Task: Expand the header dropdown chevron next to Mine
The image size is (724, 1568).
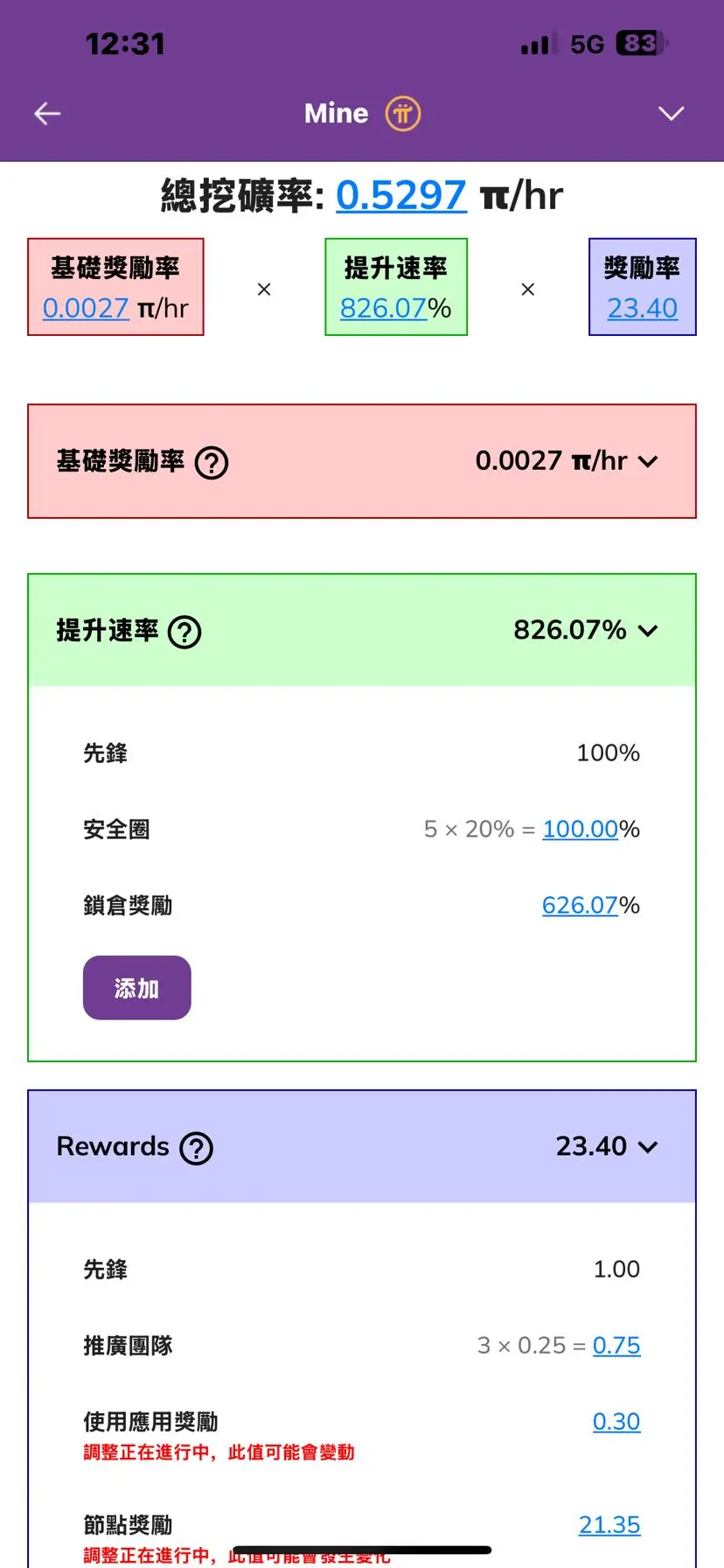Action: (671, 114)
